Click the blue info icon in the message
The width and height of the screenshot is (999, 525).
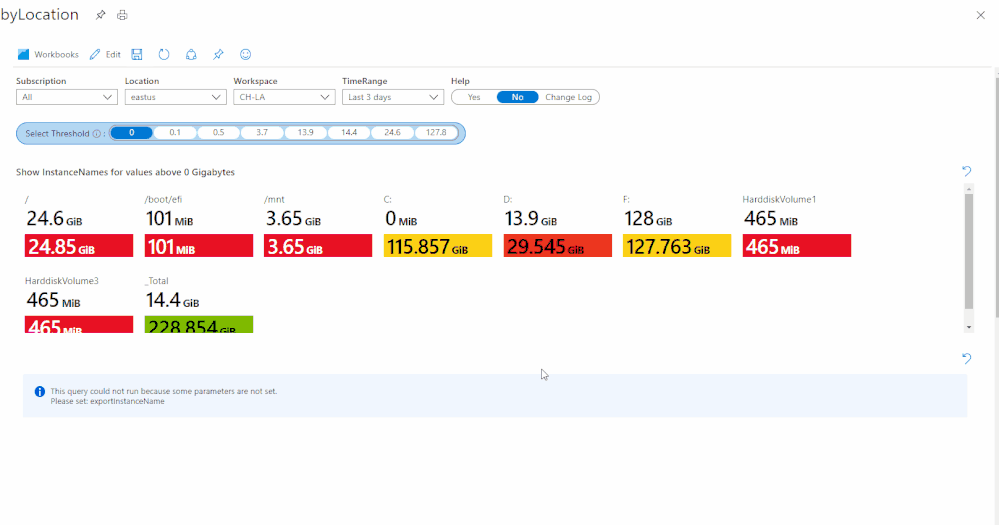click(x=40, y=391)
